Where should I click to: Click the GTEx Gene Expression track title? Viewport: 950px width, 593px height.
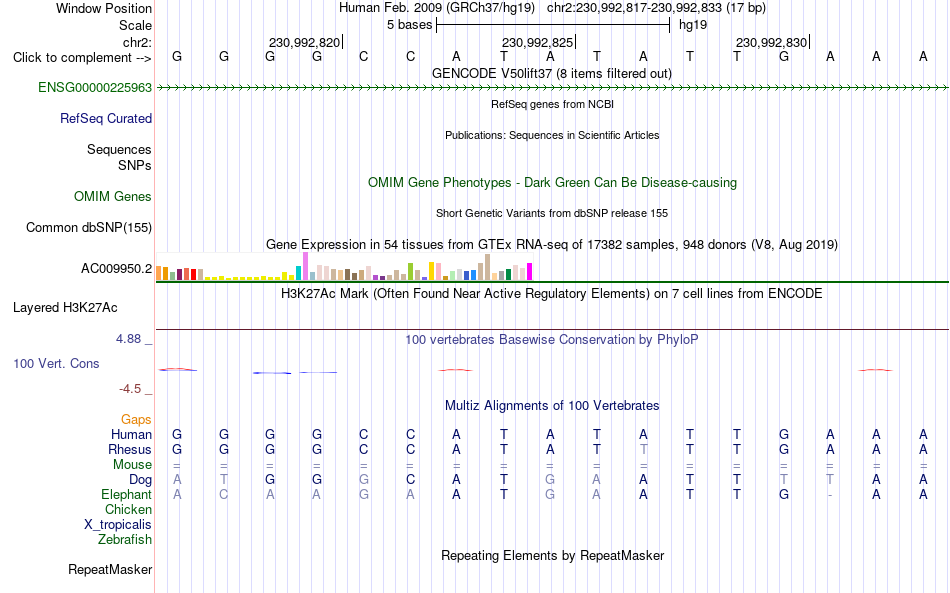coord(552,245)
